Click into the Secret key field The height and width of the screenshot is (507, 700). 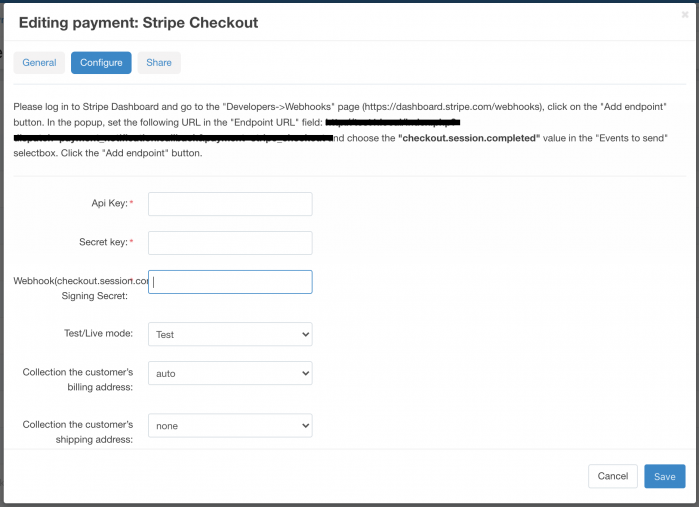tap(230, 243)
